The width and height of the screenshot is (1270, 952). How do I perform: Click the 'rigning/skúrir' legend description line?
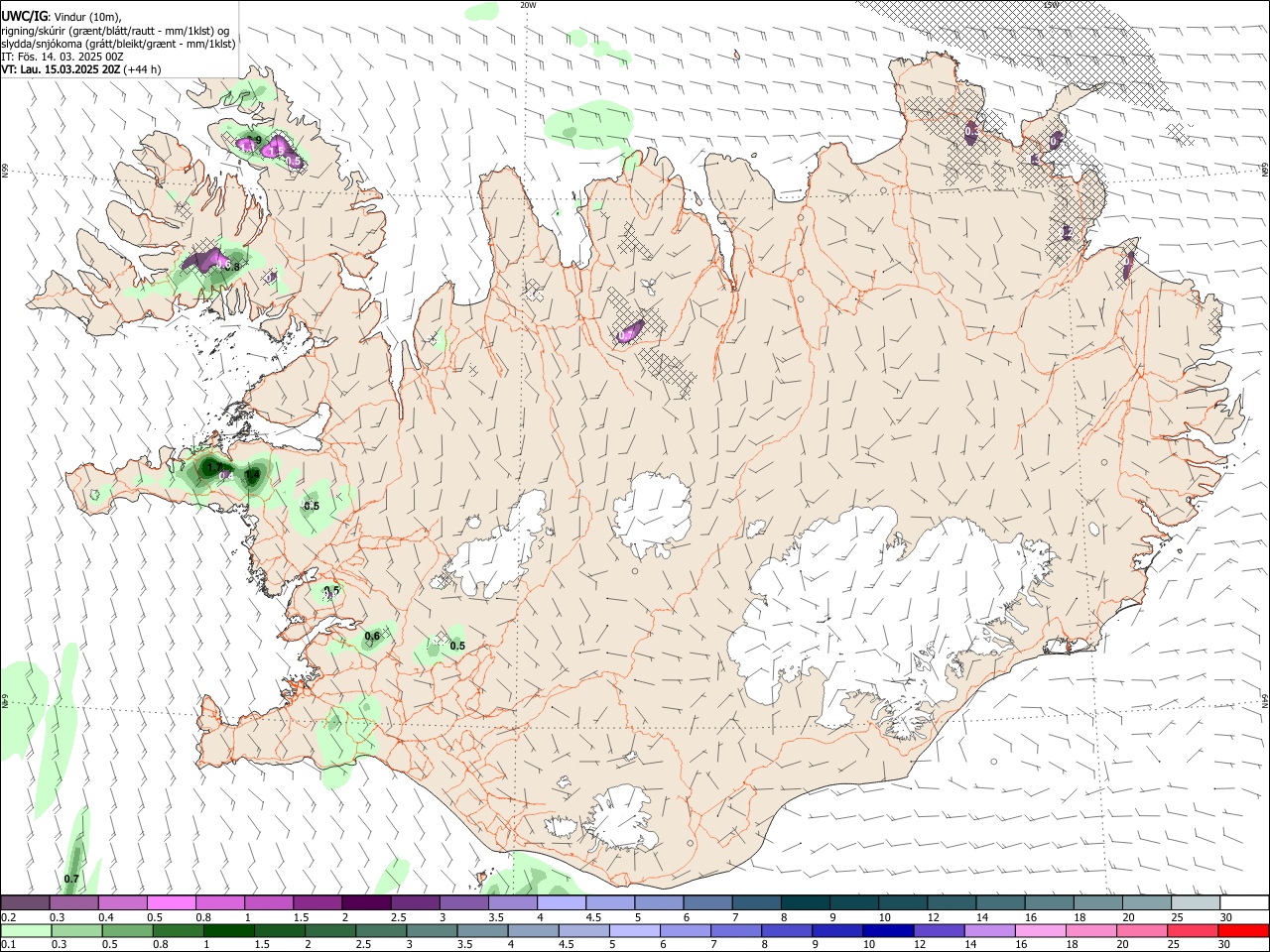pos(114,31)
